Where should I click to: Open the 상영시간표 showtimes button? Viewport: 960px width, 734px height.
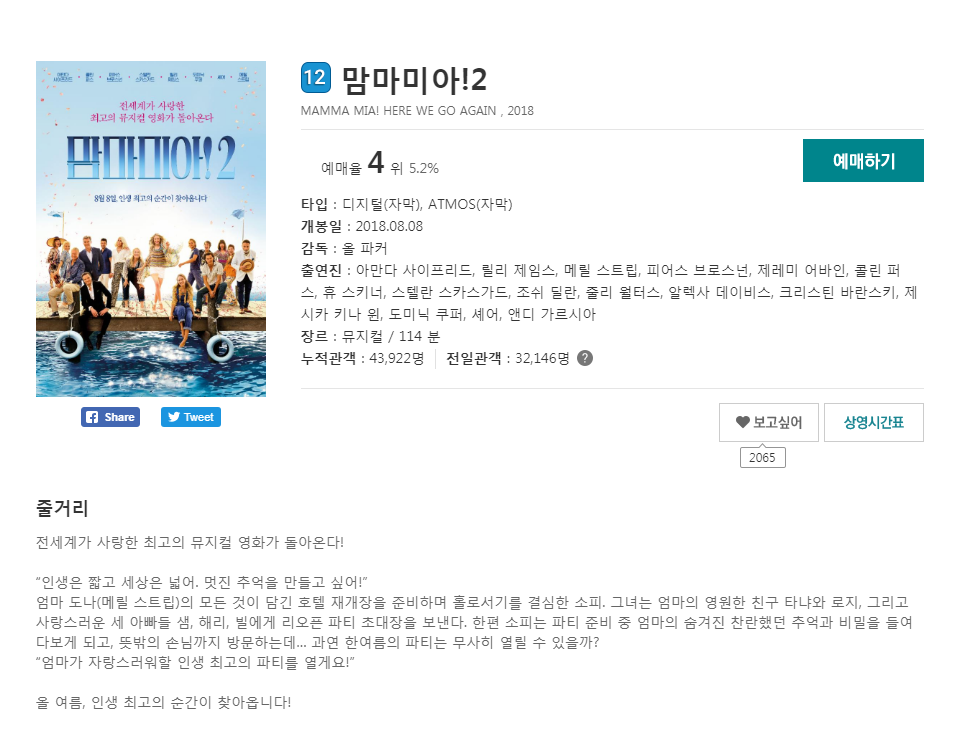(x=874, y=422)
